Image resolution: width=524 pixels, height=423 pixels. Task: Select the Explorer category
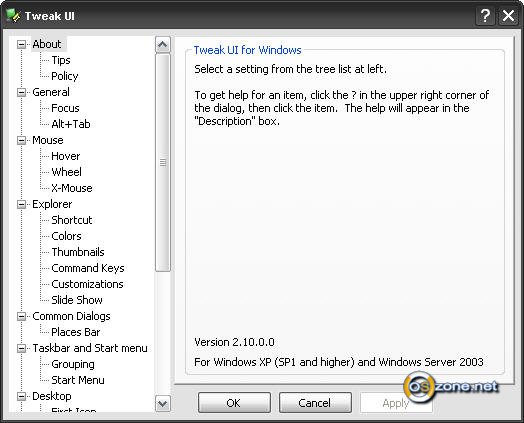point(52,204)
